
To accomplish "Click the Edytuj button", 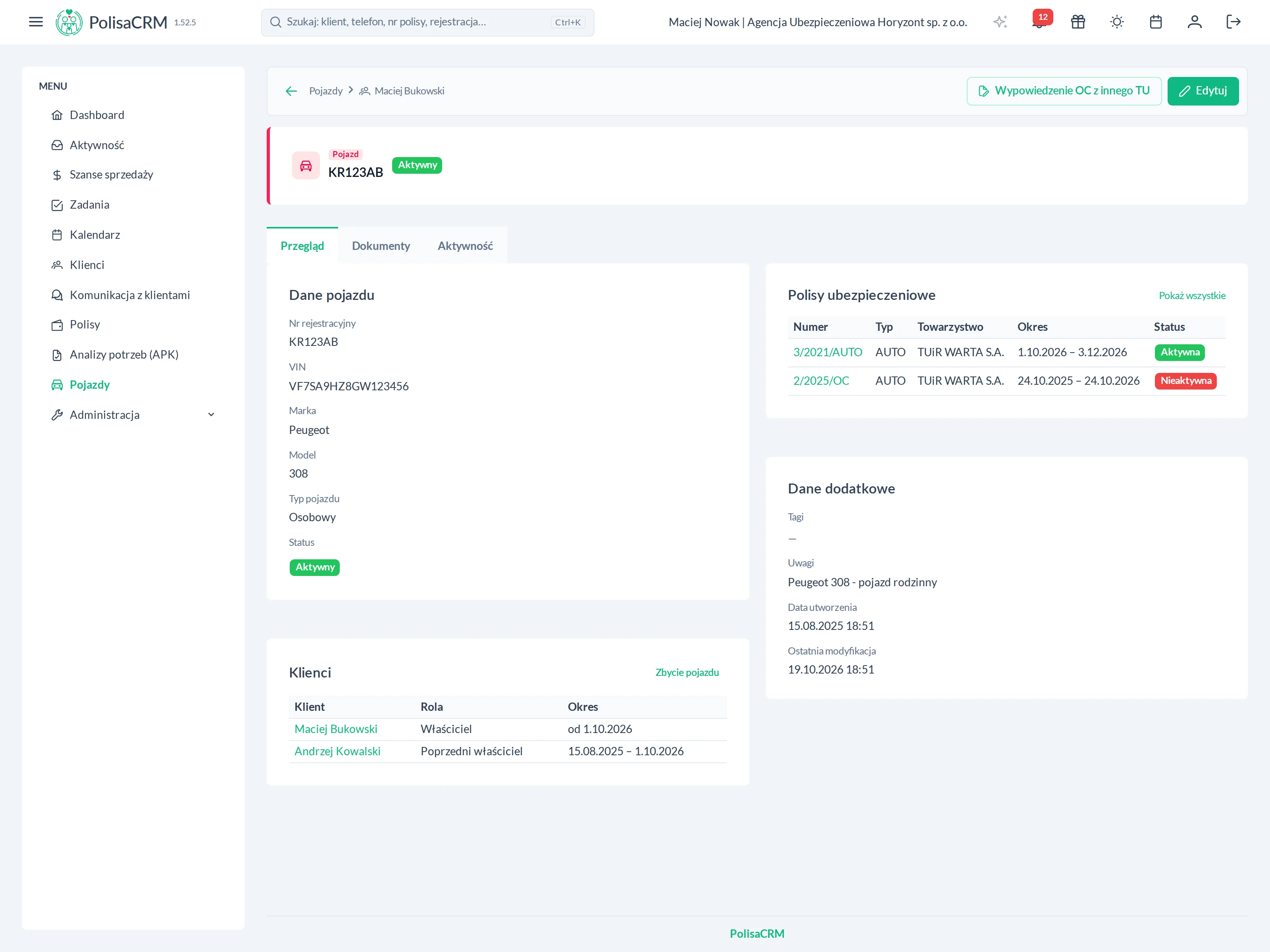I will click(x=1203, y=91).
